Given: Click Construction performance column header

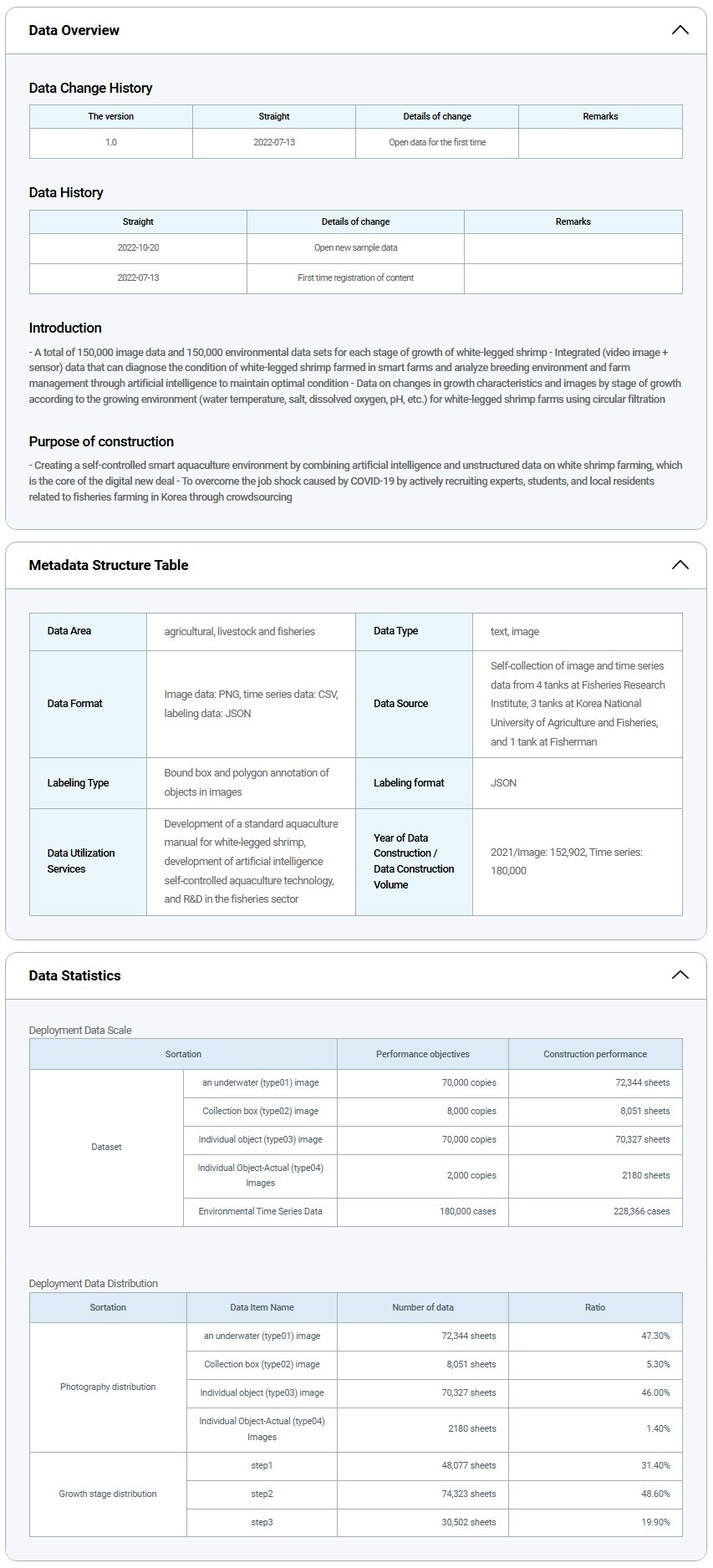Looking at the screenshot, I should coord(594,1054).
